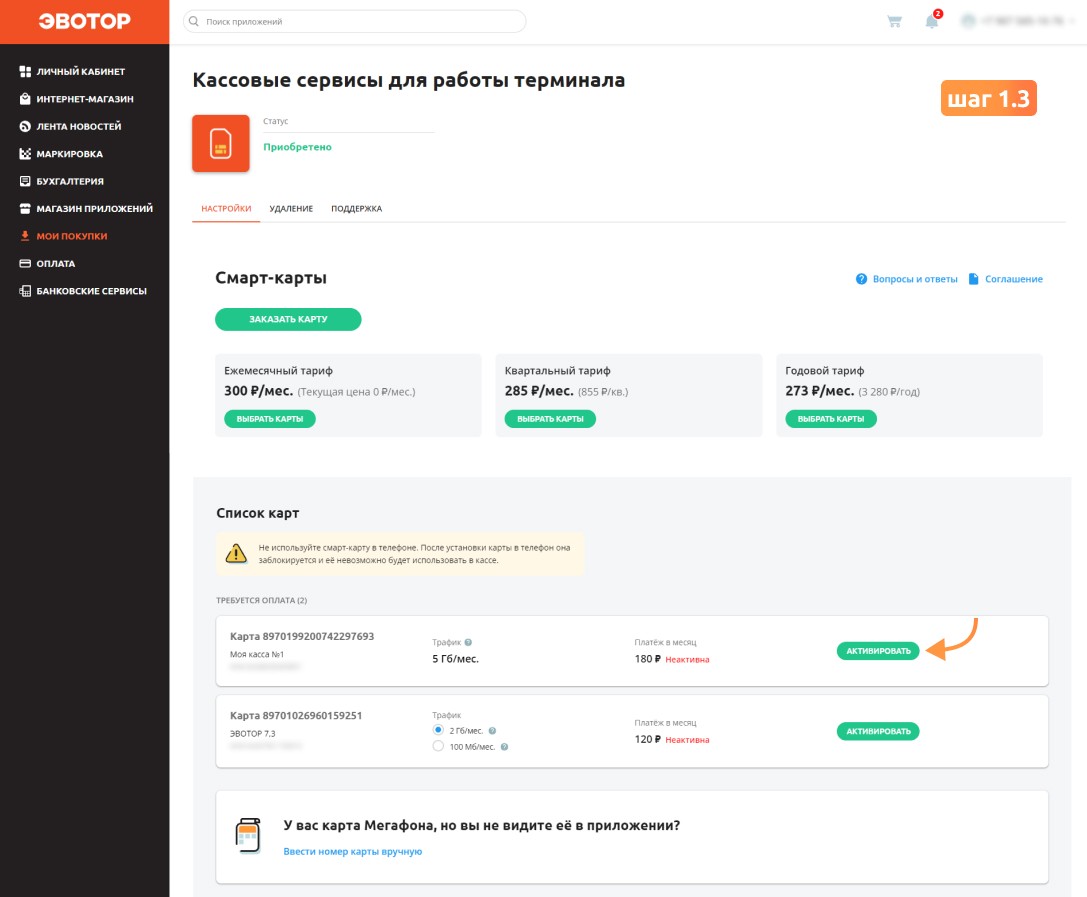
Task: Select the 100 Мб/мес. traffic option
Action: click(438, 747)
